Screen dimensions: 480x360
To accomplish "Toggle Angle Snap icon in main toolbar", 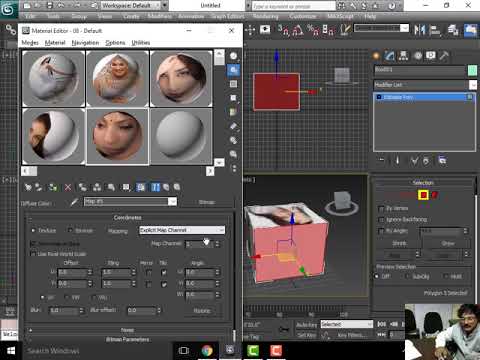I will coord(298,30).
